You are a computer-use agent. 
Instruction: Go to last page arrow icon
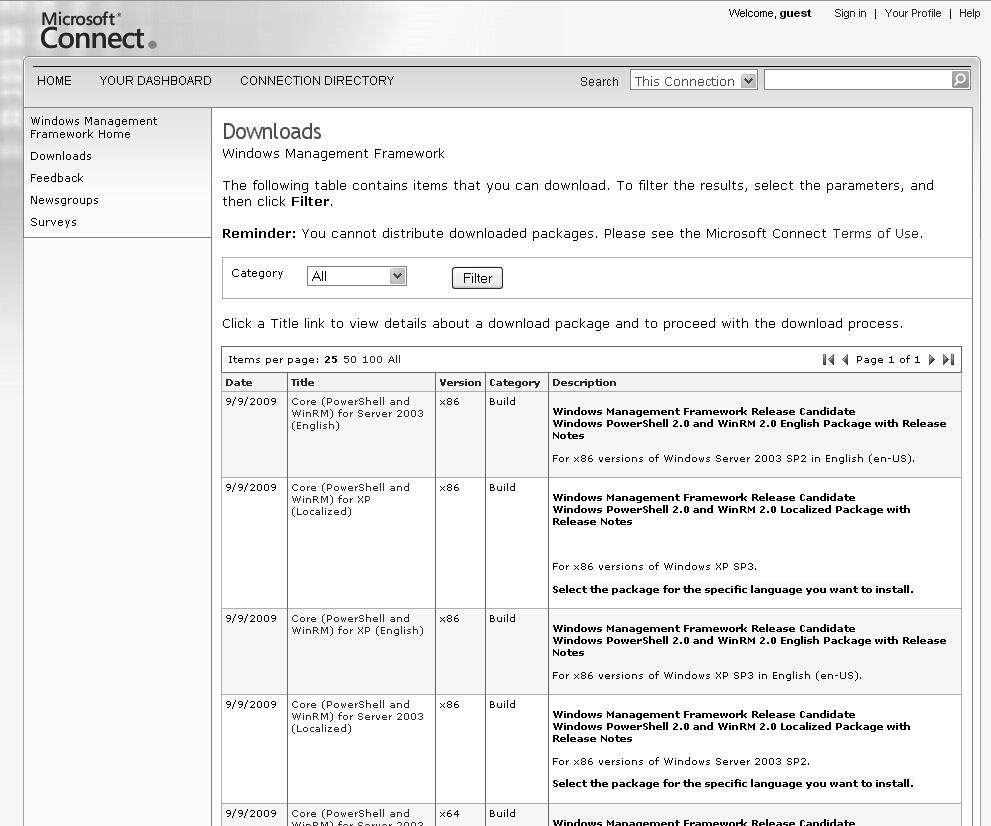point(948,360)
